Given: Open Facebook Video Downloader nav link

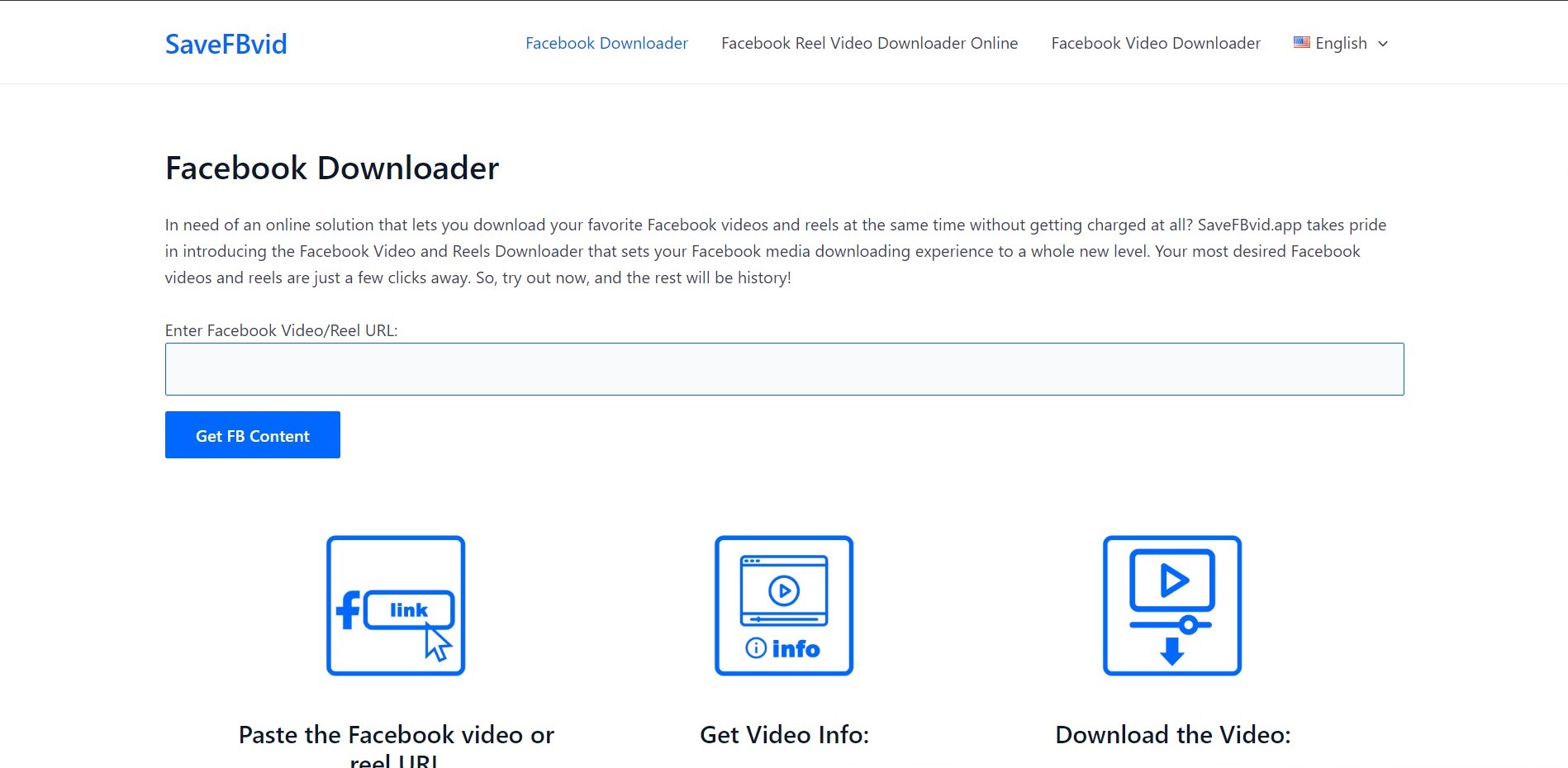Looking at the screenshot, I should (x=1156, y=43).
